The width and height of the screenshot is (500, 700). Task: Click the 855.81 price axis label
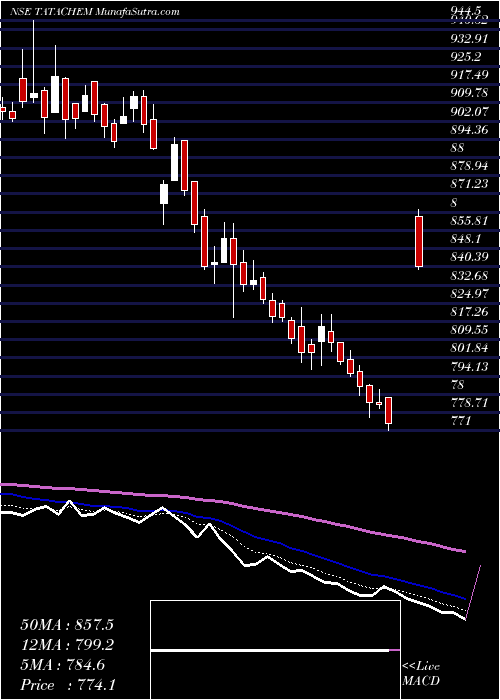[x=468, y=221]
